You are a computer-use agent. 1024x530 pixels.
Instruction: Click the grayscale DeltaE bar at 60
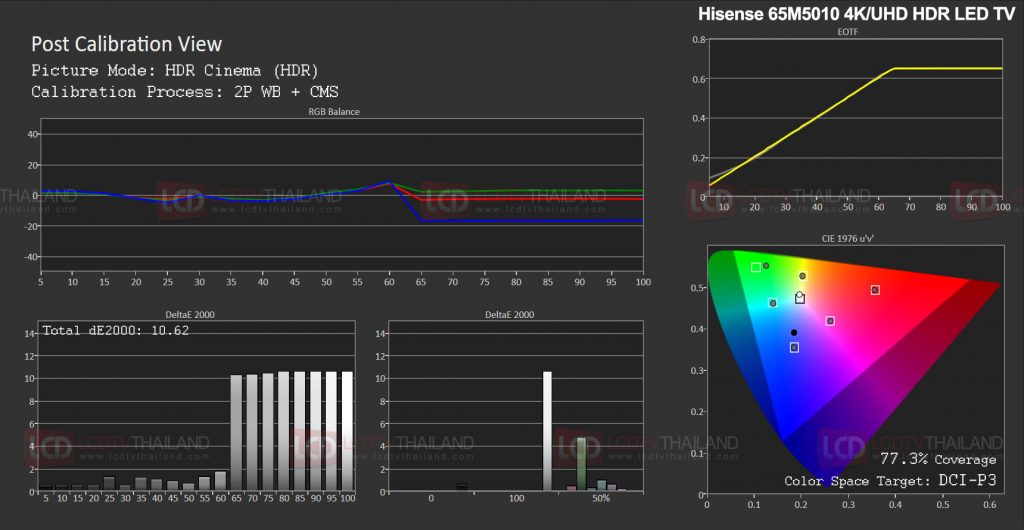(x=220, y=481)
